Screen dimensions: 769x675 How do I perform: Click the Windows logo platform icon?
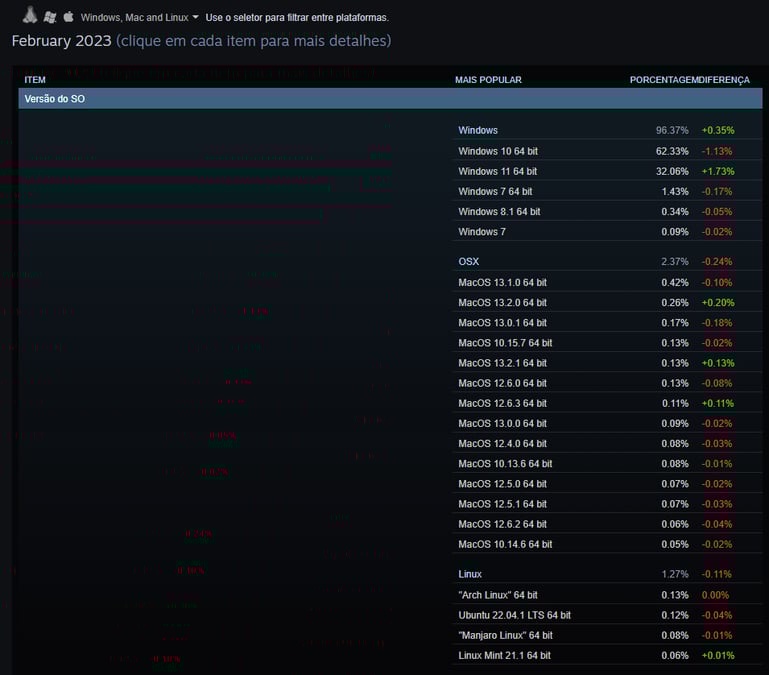(x=50, y=17)
